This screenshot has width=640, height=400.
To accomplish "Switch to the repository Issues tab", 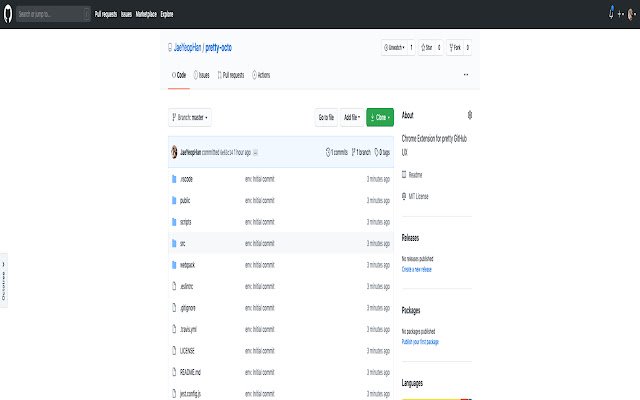I will 201,75.
